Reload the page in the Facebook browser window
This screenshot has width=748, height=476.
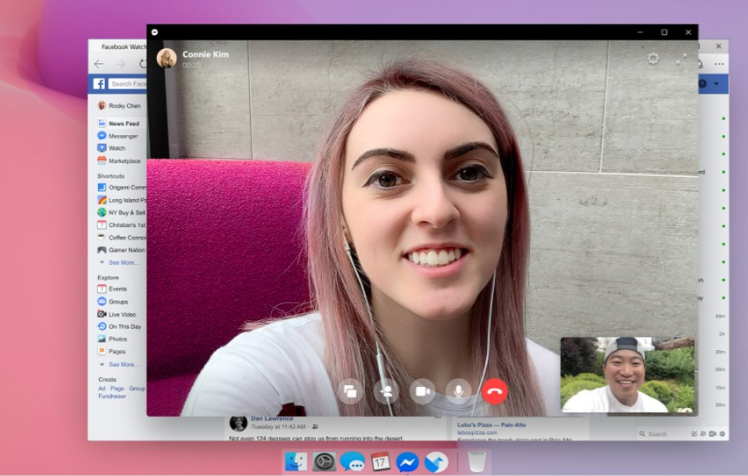[143, 64]
